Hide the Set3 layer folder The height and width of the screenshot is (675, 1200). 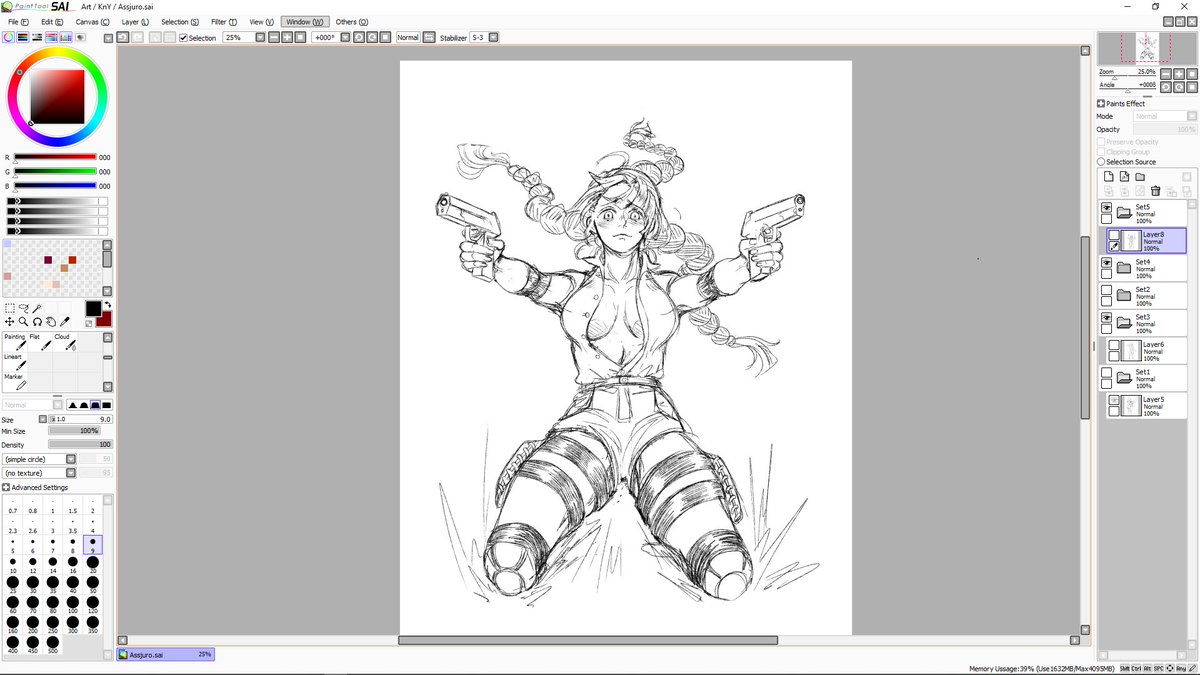point(1106,318)
